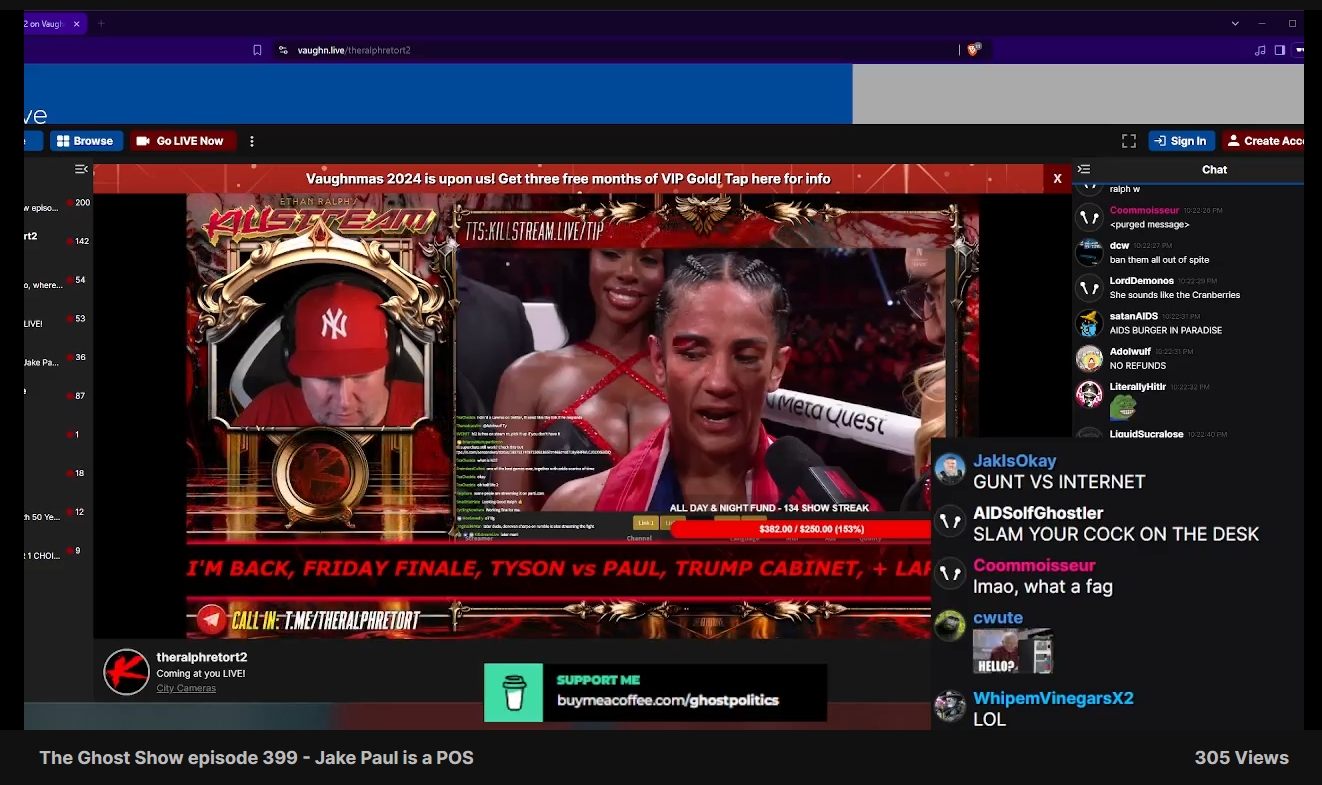This screenshot has width=1322, height=785.
Task: Select sidebar channel with 12 viewers
Action: (58, 512)
